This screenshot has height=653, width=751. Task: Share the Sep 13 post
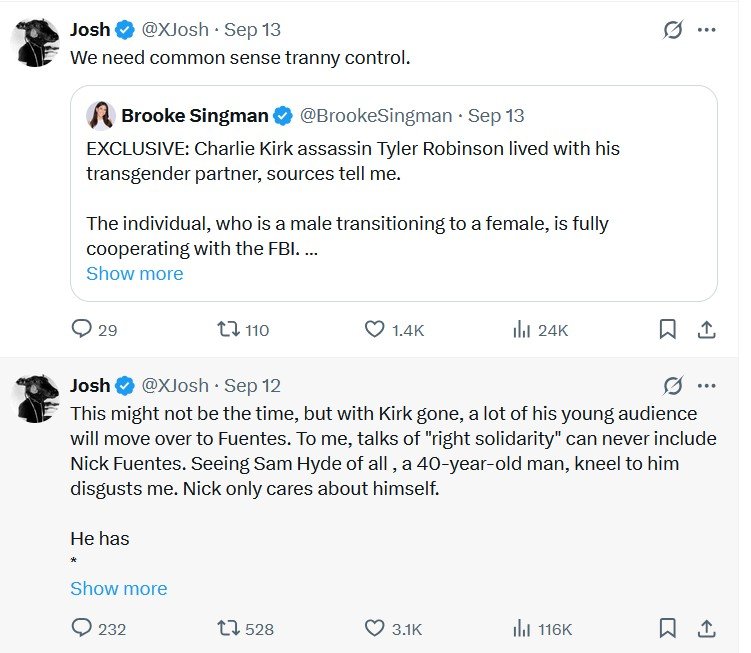point(705,329)
